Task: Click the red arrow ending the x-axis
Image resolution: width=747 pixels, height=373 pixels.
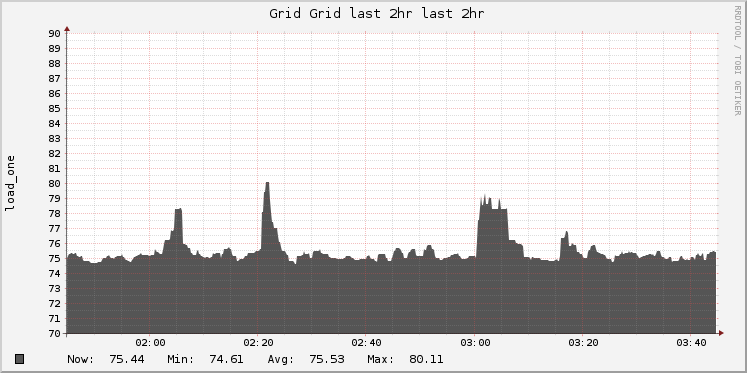Action: [721, 333]
